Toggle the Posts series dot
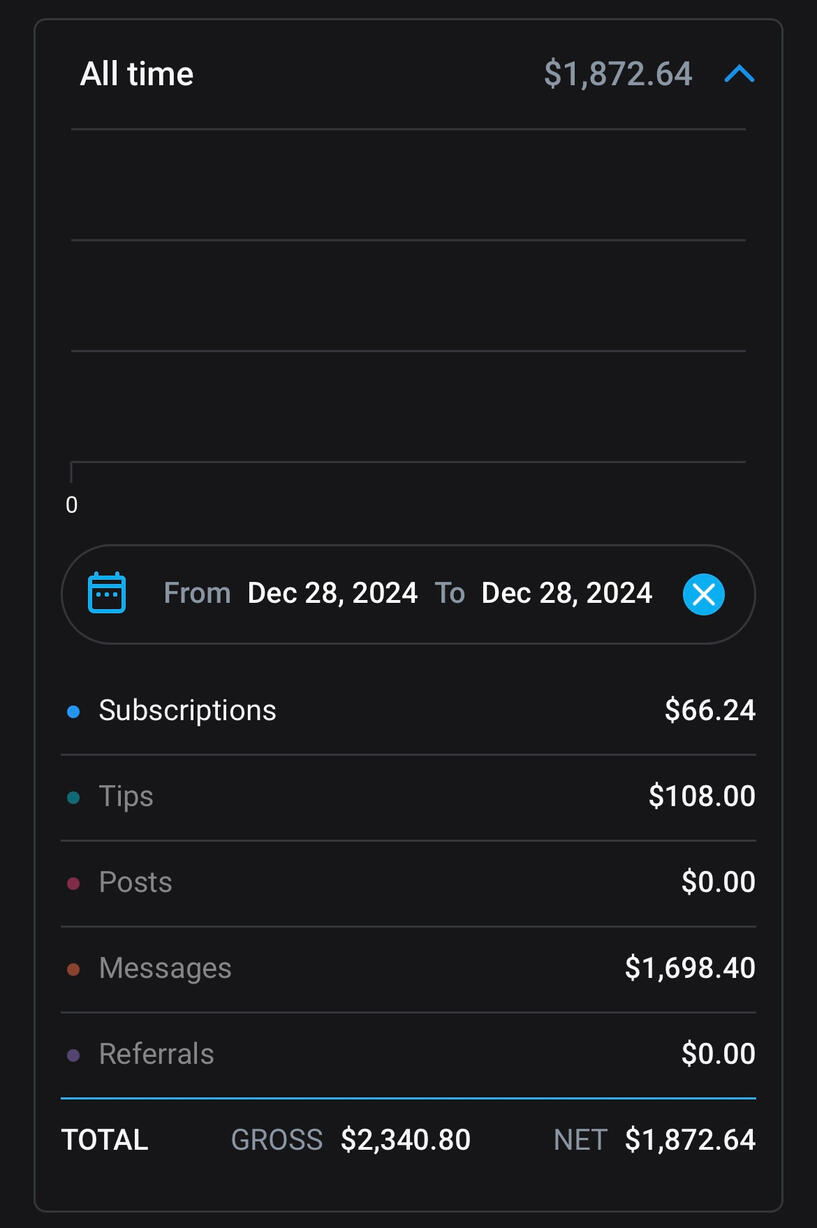This screenshot has height=1228, width=817. tap(73, 884)
